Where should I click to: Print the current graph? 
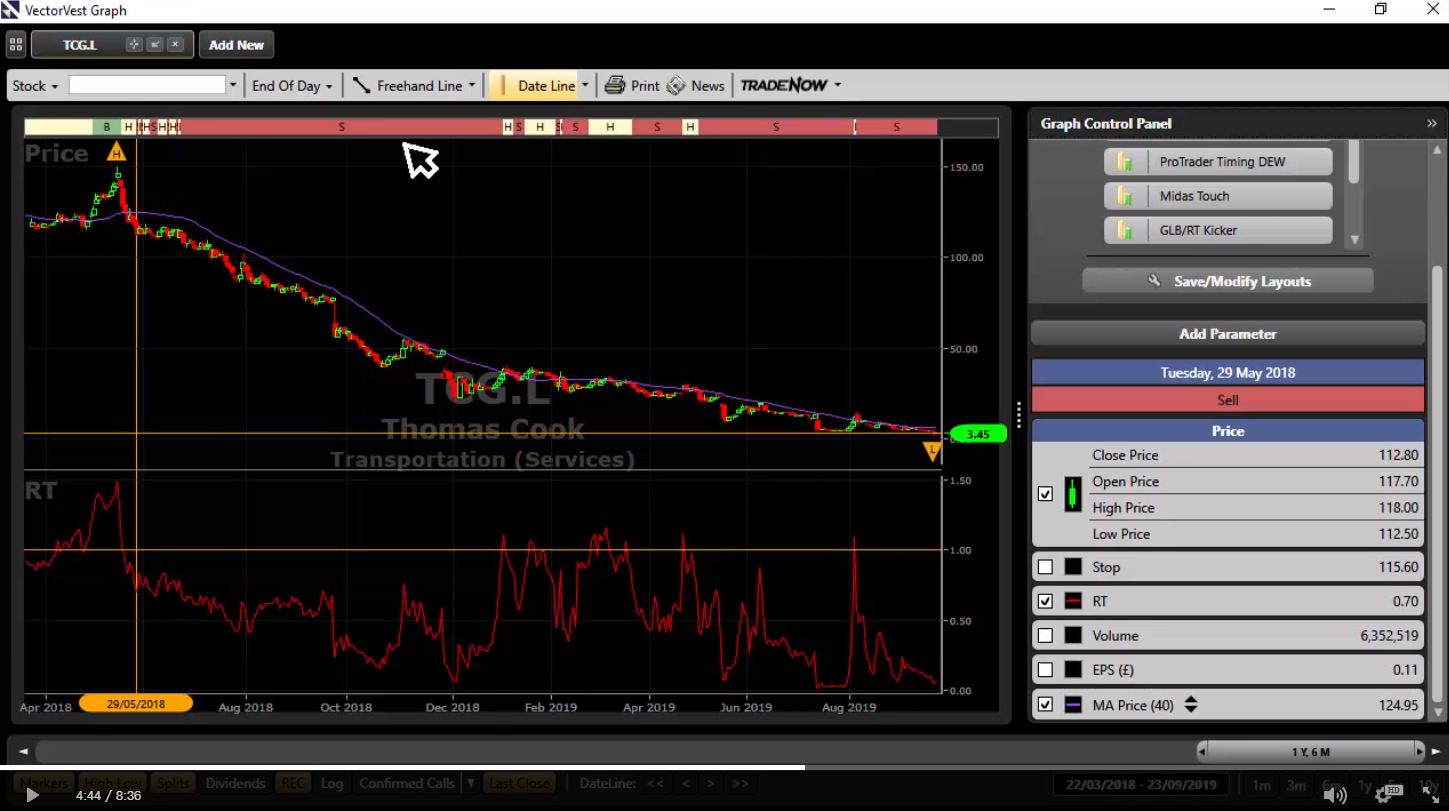632,86
